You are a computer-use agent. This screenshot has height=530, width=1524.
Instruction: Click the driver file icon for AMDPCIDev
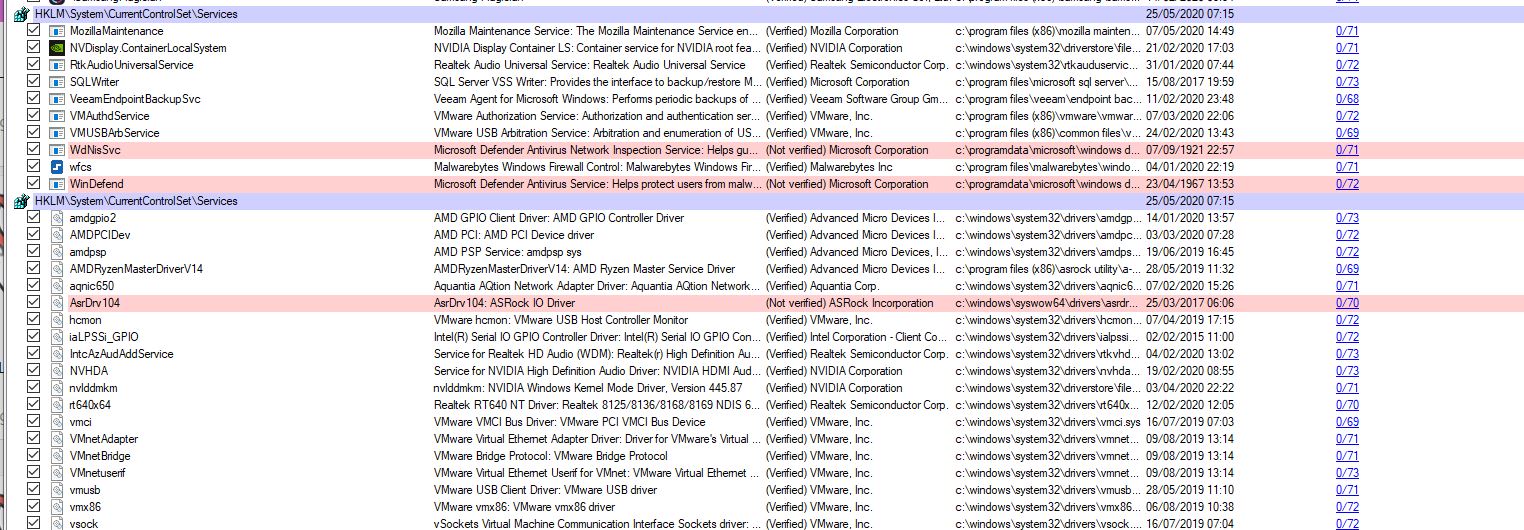[x=58, y=235]
